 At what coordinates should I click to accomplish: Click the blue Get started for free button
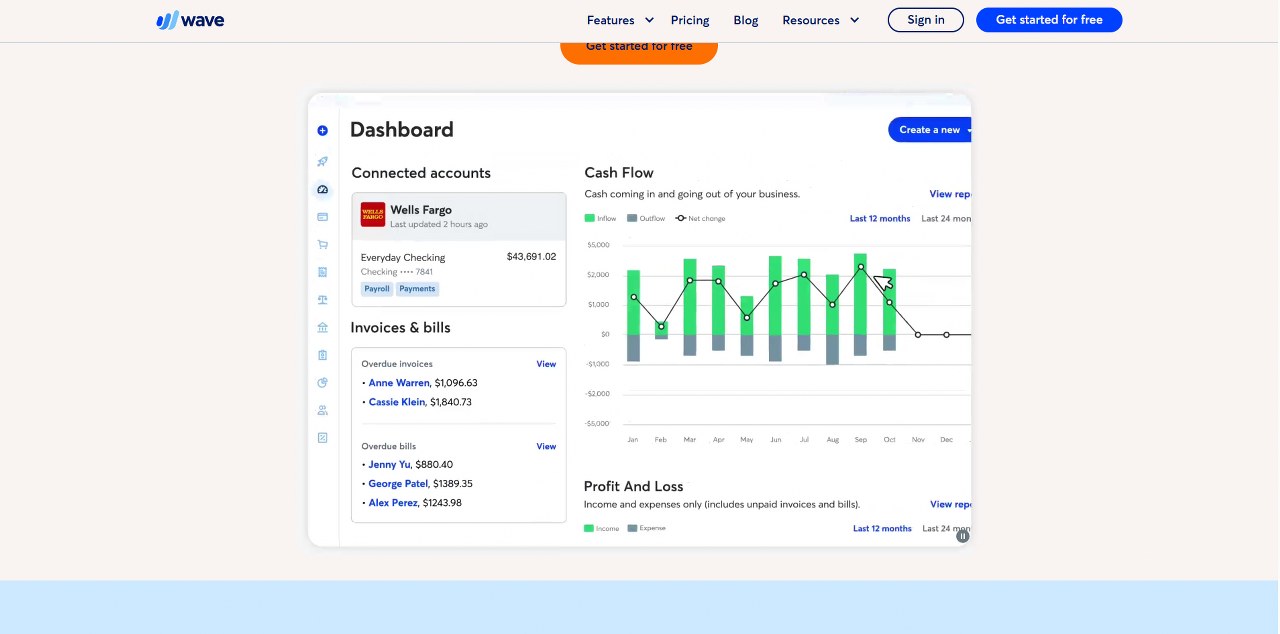[x=1049, y=20]
